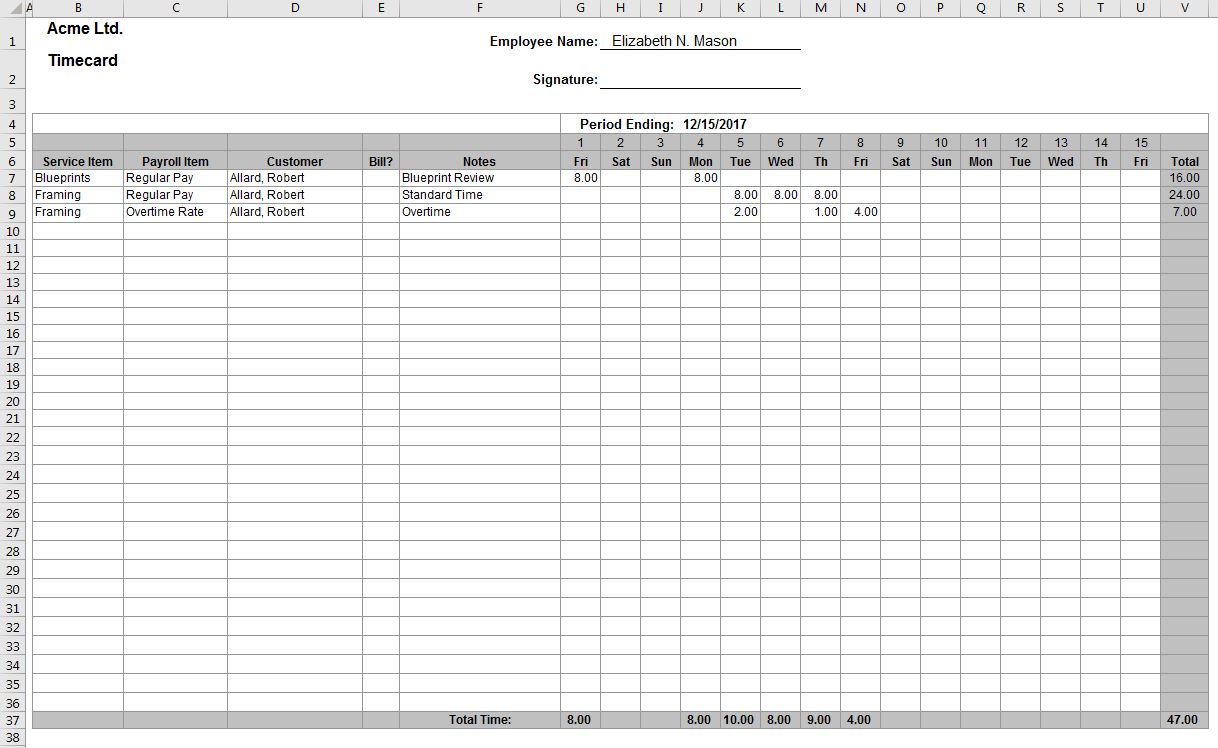Click the 4.00 overtime hours cell in row 9

click(860, 212)
